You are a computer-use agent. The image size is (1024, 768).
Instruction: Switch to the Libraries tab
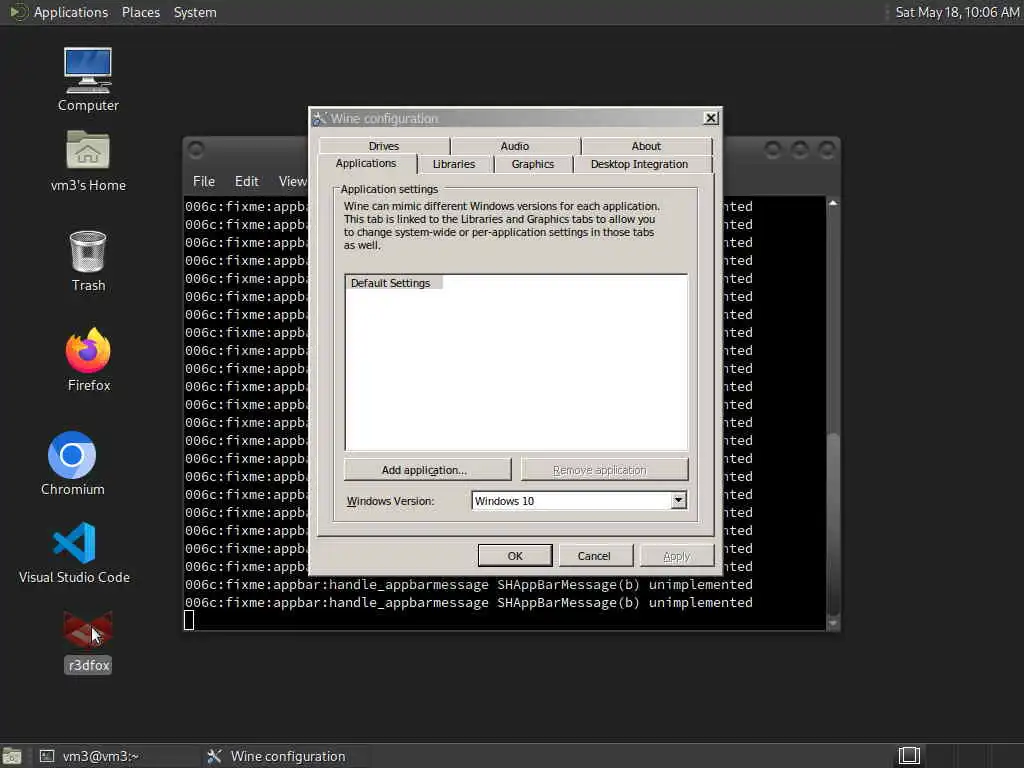(x=454, y=164)
